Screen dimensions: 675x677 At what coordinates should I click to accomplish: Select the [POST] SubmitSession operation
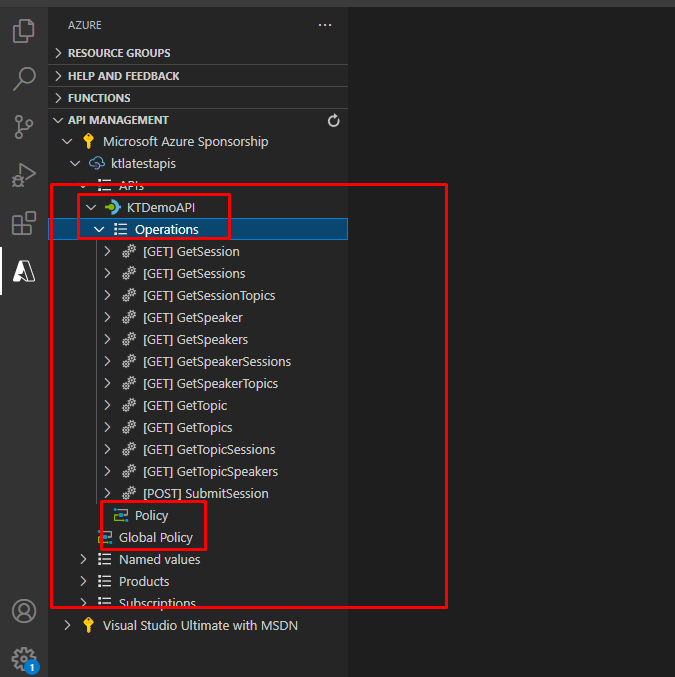205,494
